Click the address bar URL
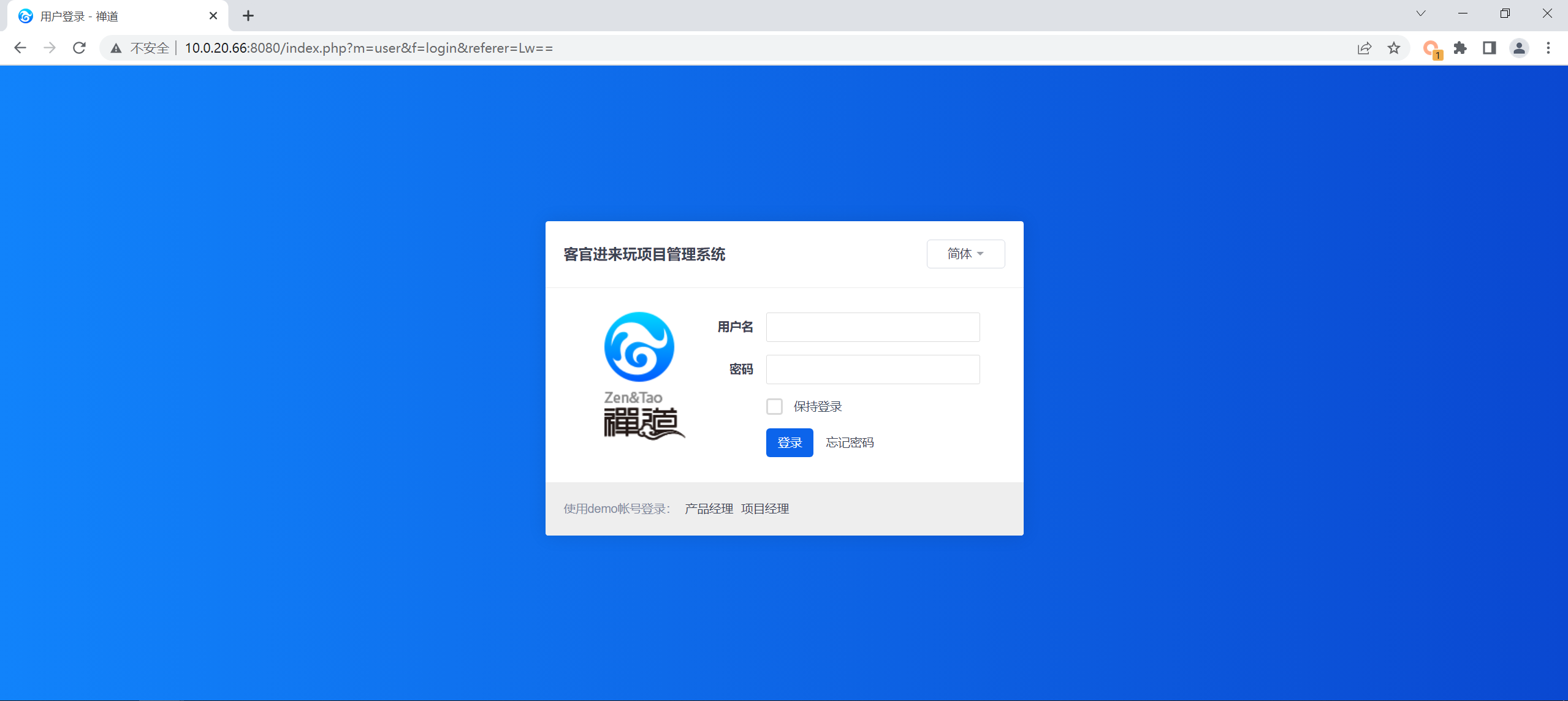This screenshot has height=701, width=1568. pos(368,48)
